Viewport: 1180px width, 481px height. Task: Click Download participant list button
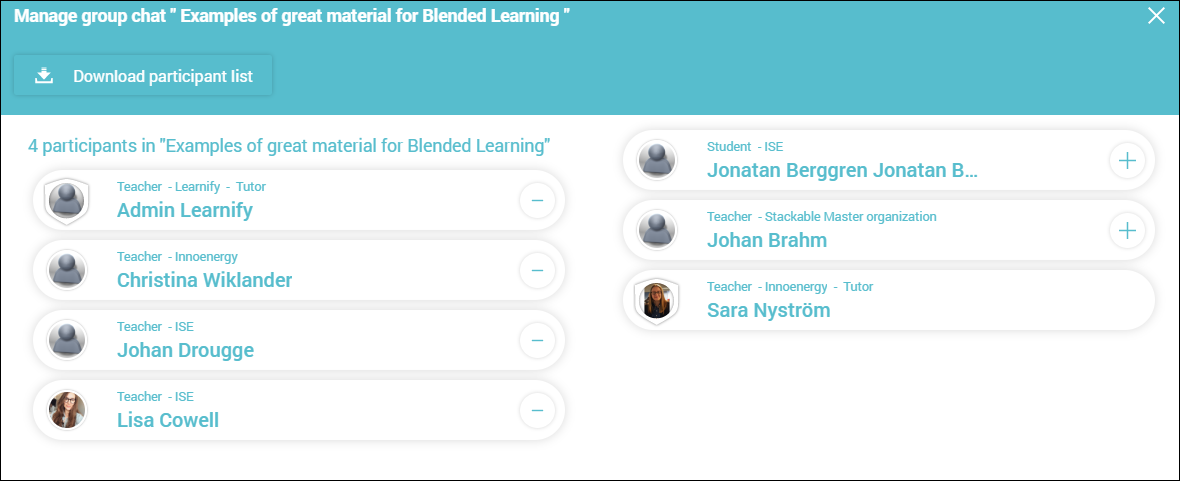[143, 75]
